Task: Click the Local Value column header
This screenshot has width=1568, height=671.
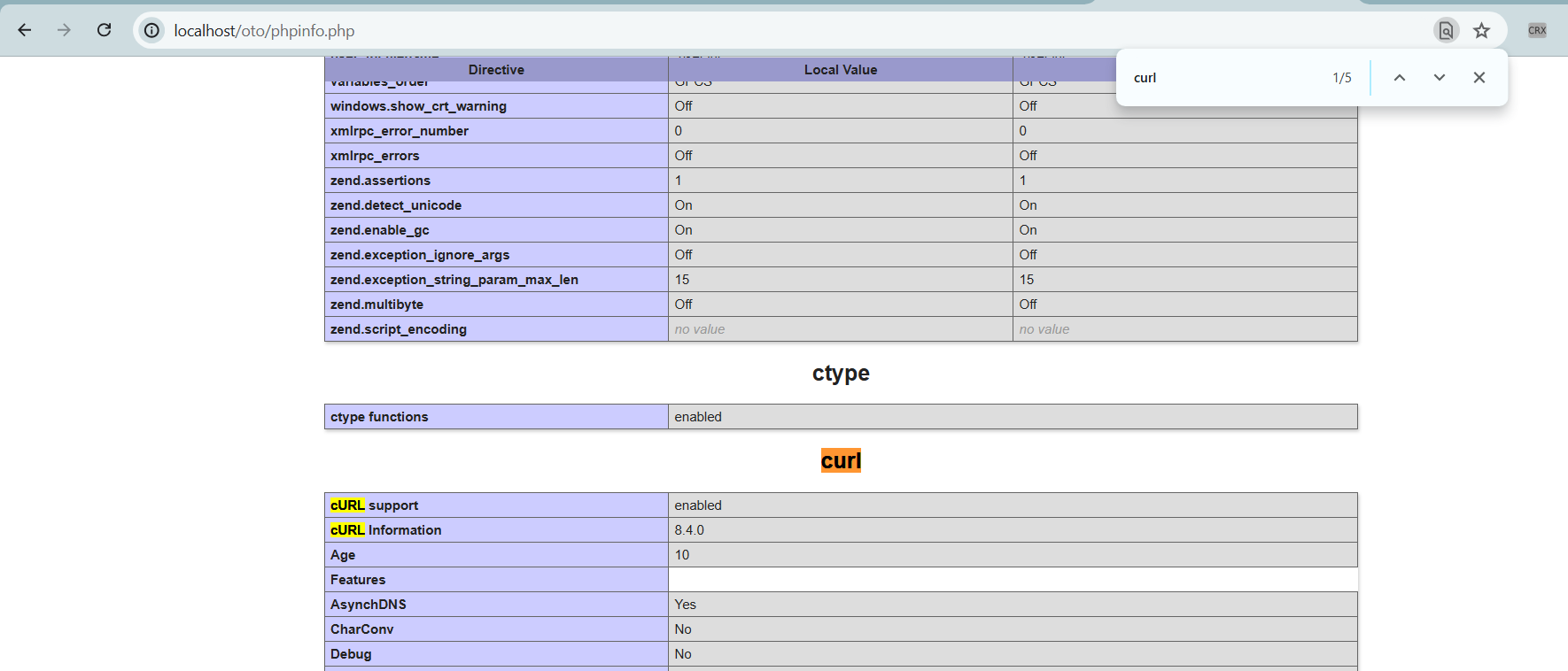Action: [841, 70]
